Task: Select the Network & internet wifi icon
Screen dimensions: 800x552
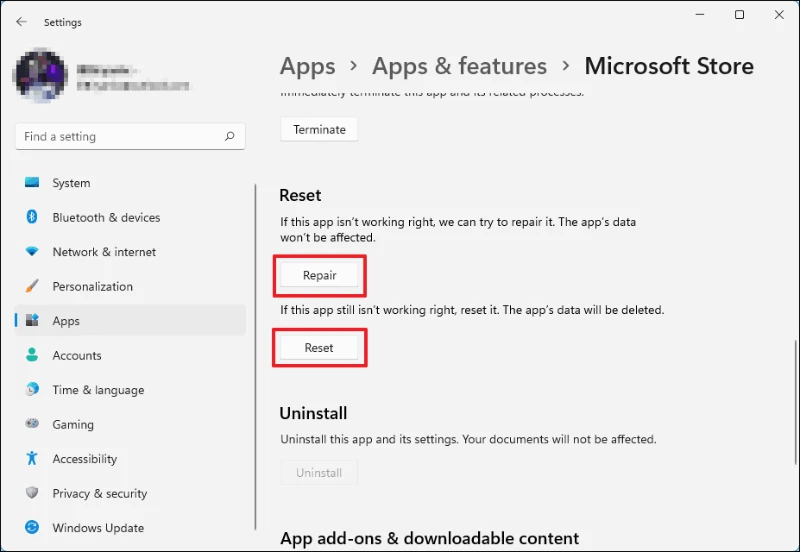Action: click(x=32, y=252)
